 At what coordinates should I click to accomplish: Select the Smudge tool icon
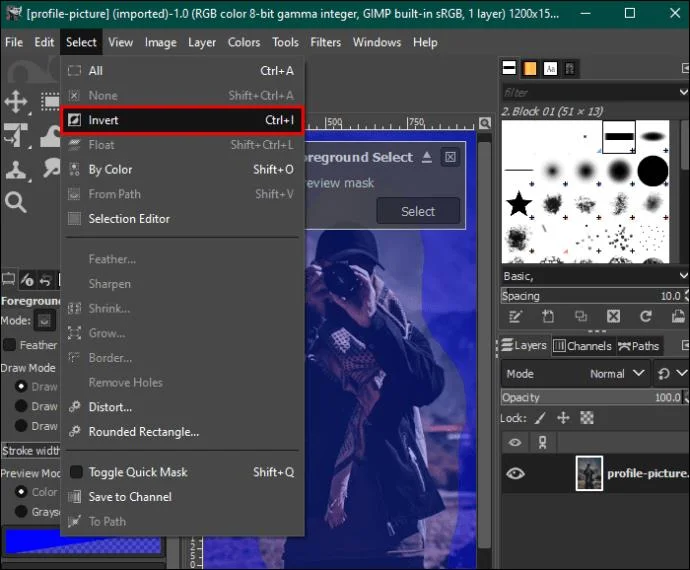[x=52, y=168]
